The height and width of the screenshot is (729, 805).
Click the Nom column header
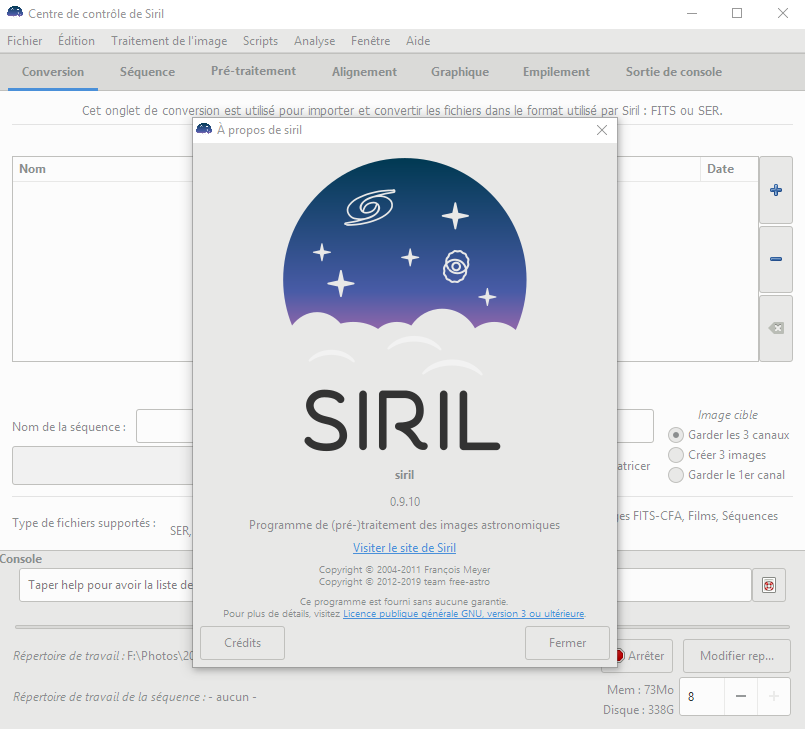[32, 169]
